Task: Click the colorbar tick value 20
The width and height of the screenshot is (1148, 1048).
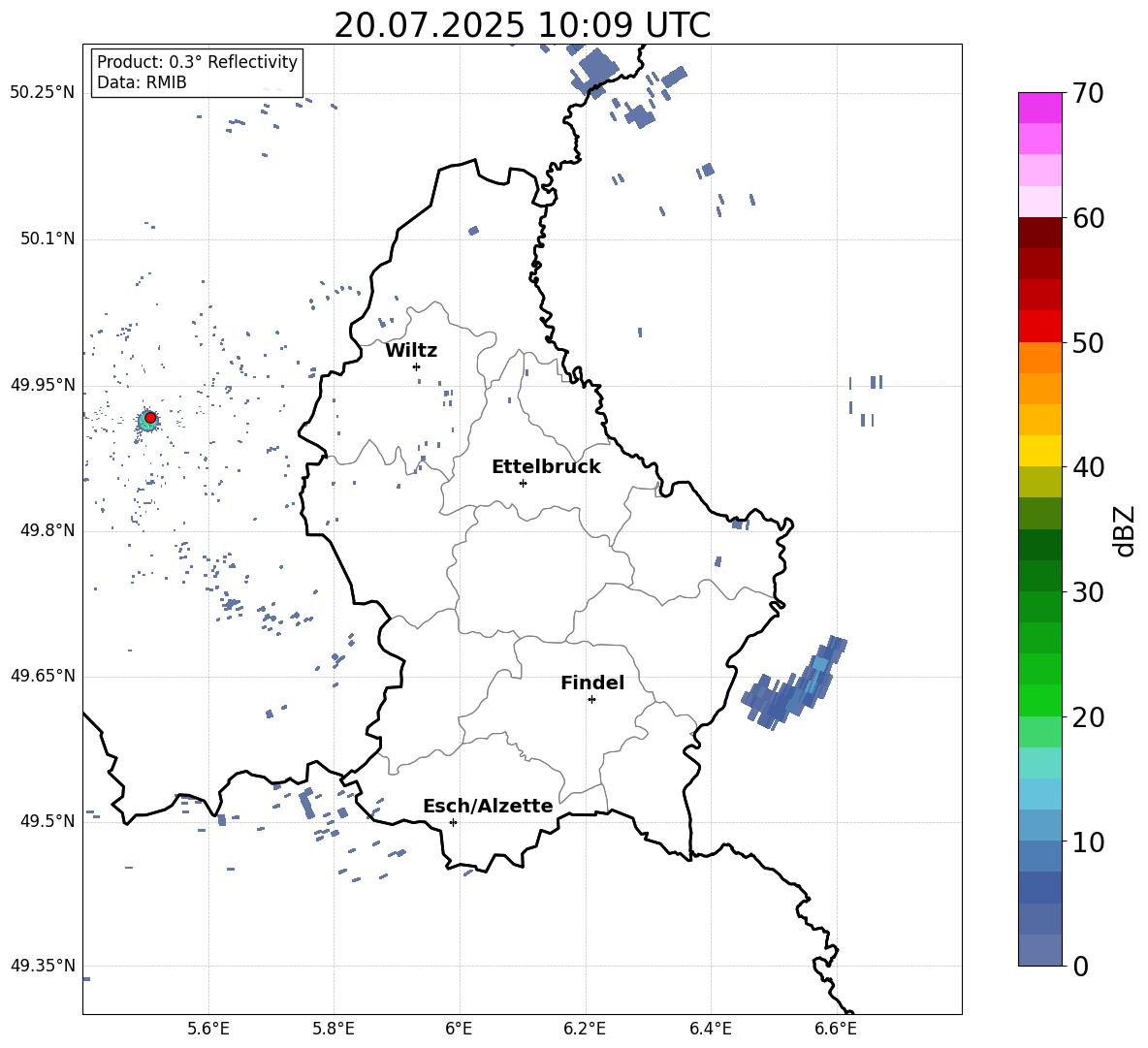Action: click(x=1088, y=717)
